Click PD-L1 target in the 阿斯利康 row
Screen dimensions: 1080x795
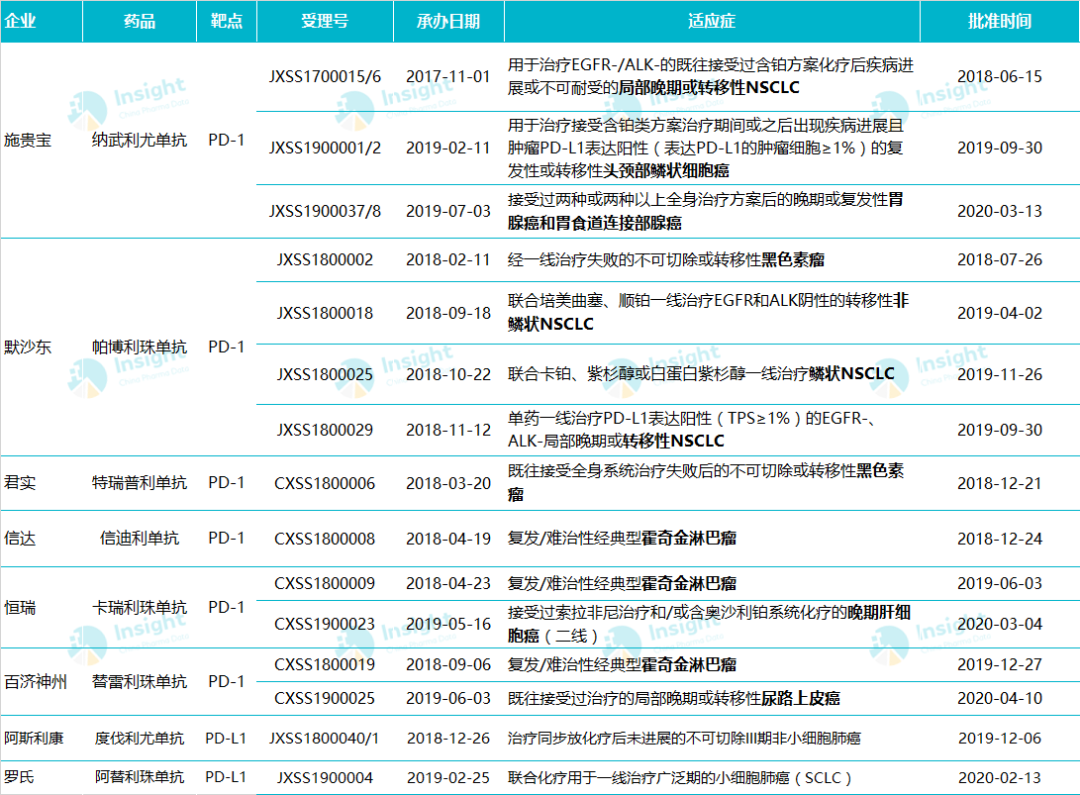coord(226,739)
